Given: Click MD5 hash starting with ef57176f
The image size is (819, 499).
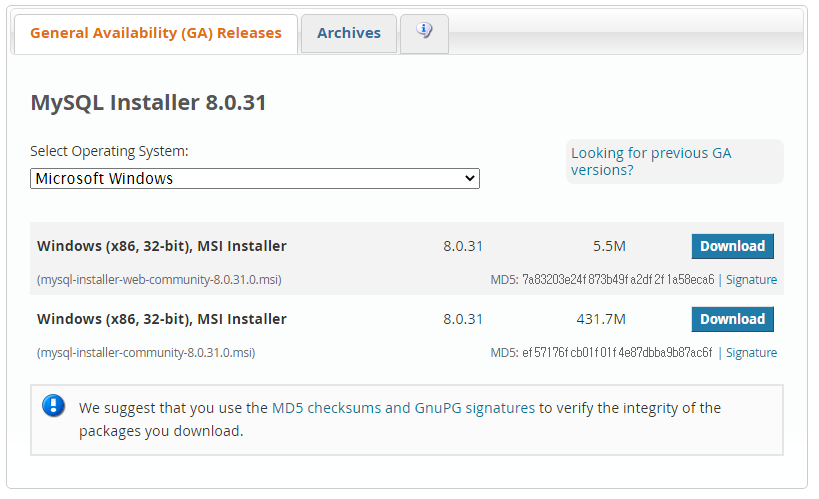Looking at the screenshot, I should pyautogui.click(x=617, y=353).
